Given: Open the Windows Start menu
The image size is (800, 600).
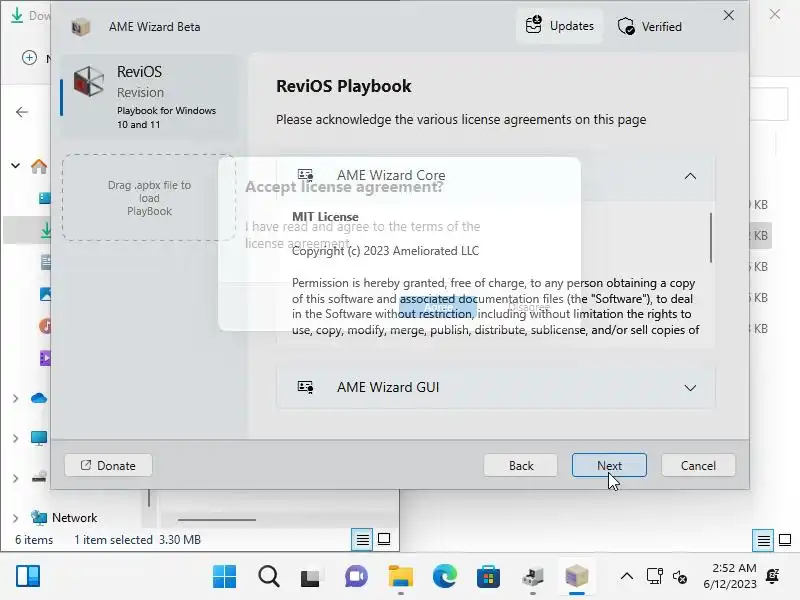Looking at the screenshot, I should [224, 577].
